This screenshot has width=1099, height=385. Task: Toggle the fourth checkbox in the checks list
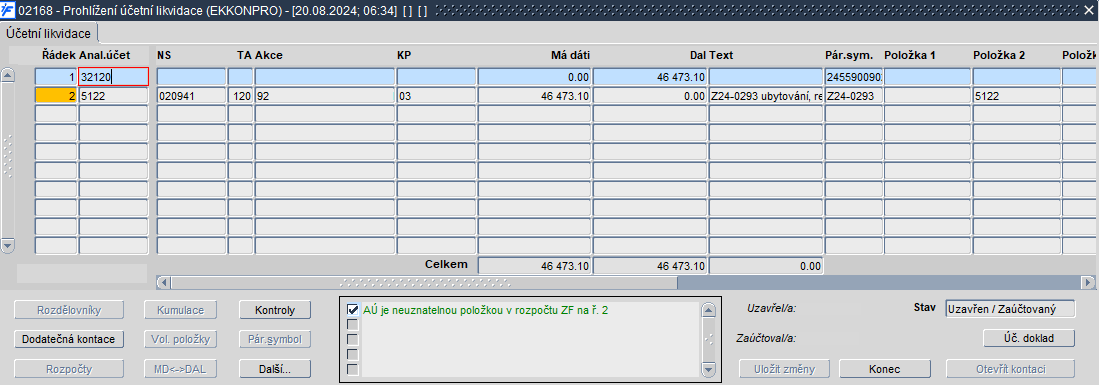pos(353,354)
